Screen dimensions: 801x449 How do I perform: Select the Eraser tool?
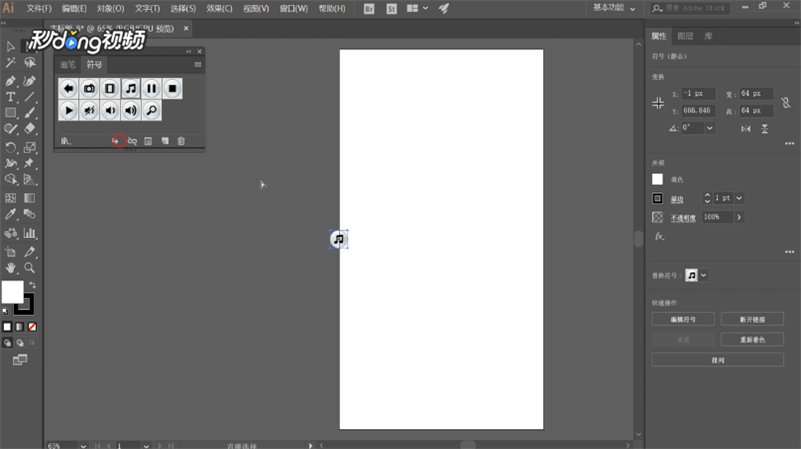(x=30, y=129)
